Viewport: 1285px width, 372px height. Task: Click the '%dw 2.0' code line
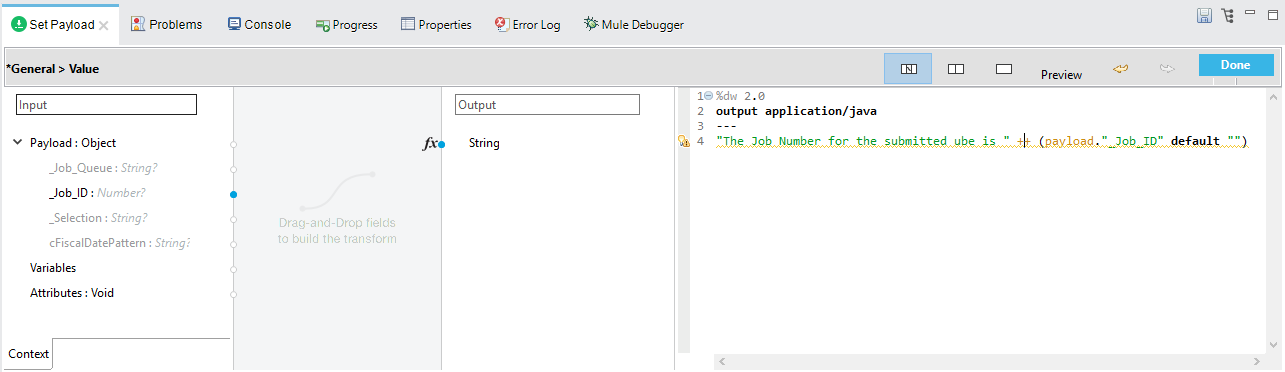tap(740, 96)
